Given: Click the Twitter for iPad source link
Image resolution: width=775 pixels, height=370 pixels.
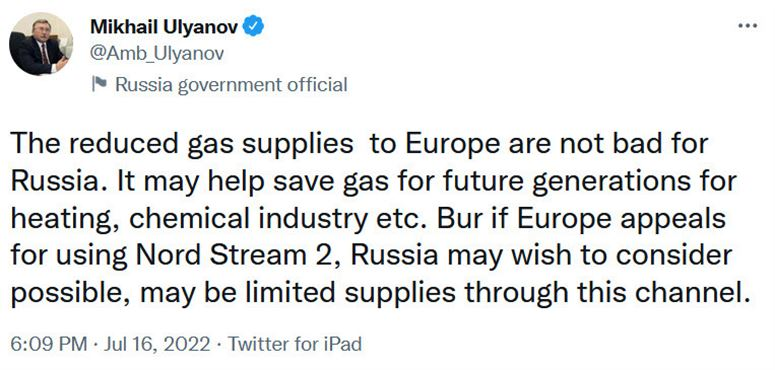Looking at the screenshot, I should pyautogui.click(x=295, y=343).
